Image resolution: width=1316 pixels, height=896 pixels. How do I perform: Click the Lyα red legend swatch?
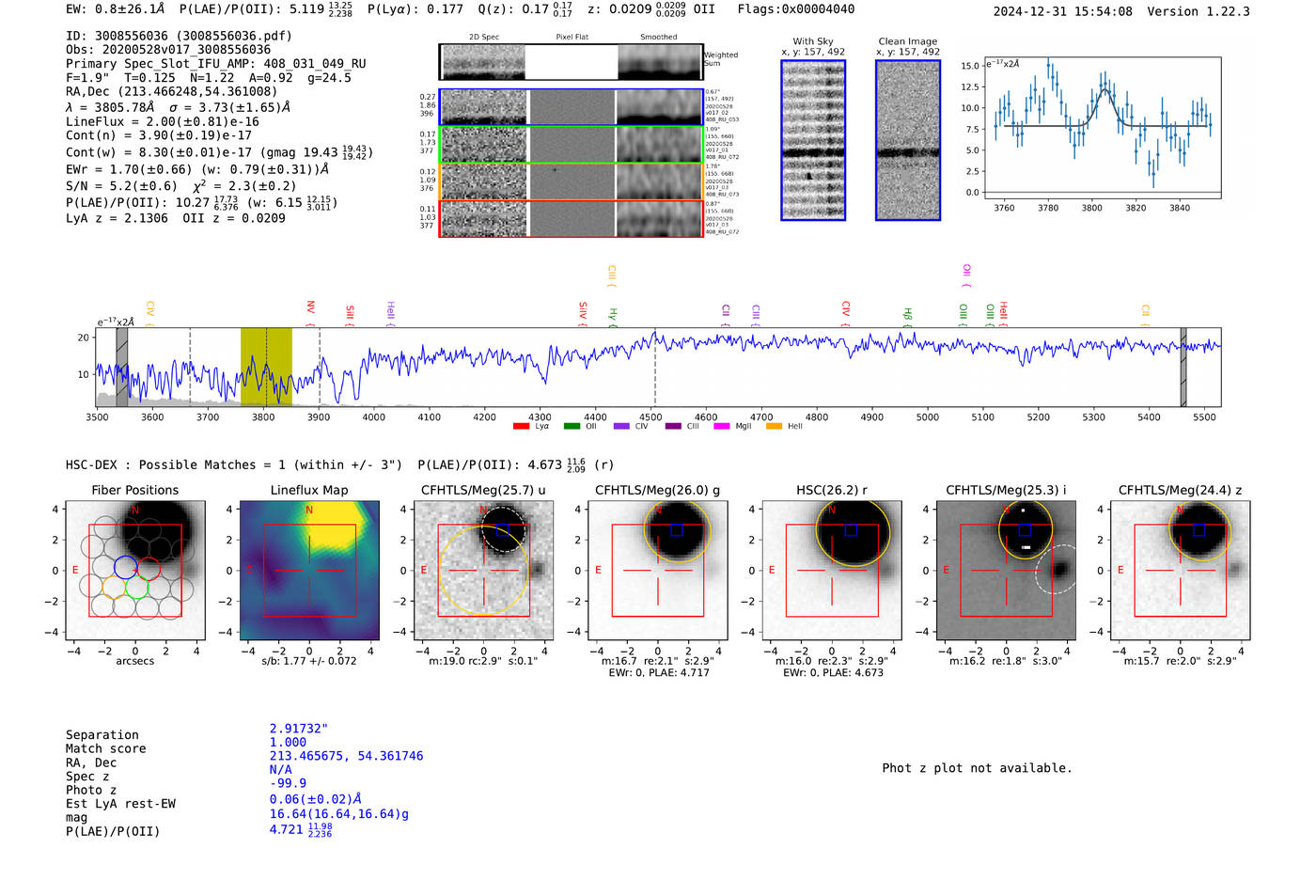pos(521,426)
